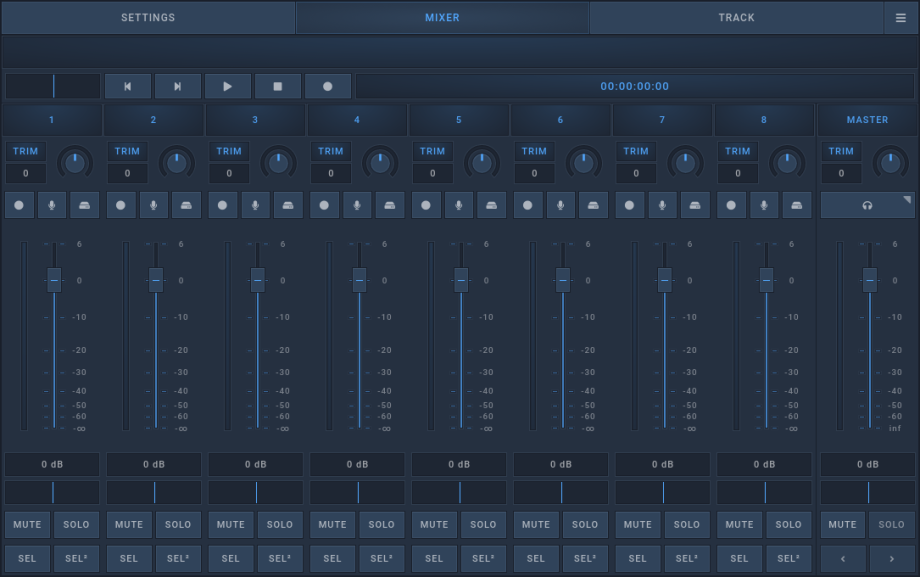Click the transport Play button

click(x=228, y=87)
